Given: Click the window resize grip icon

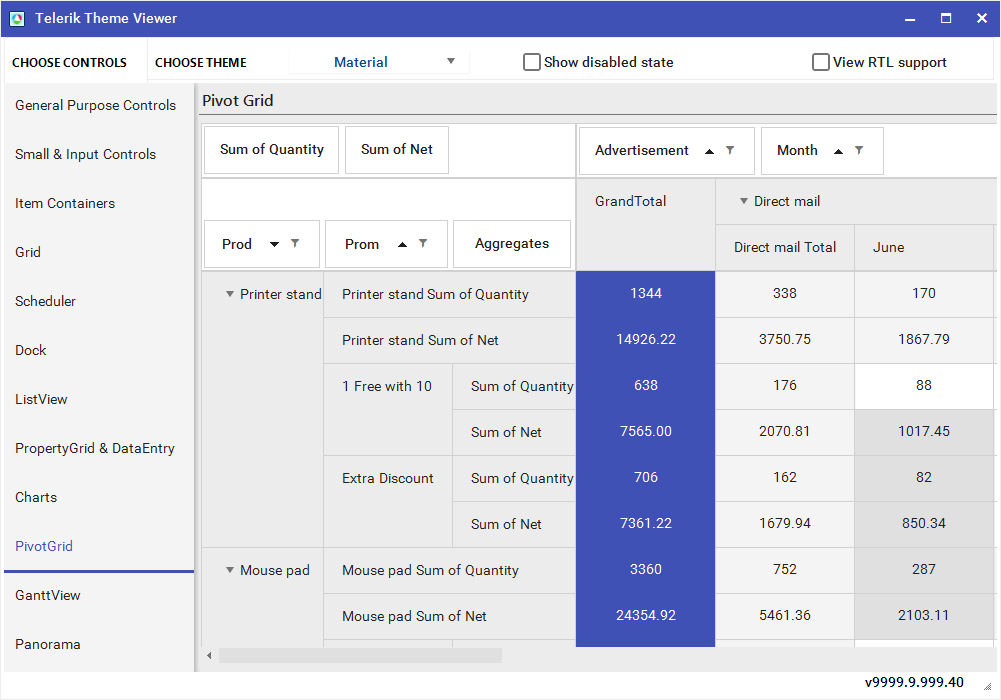Looking at the screenshot, I should (987, 686).
